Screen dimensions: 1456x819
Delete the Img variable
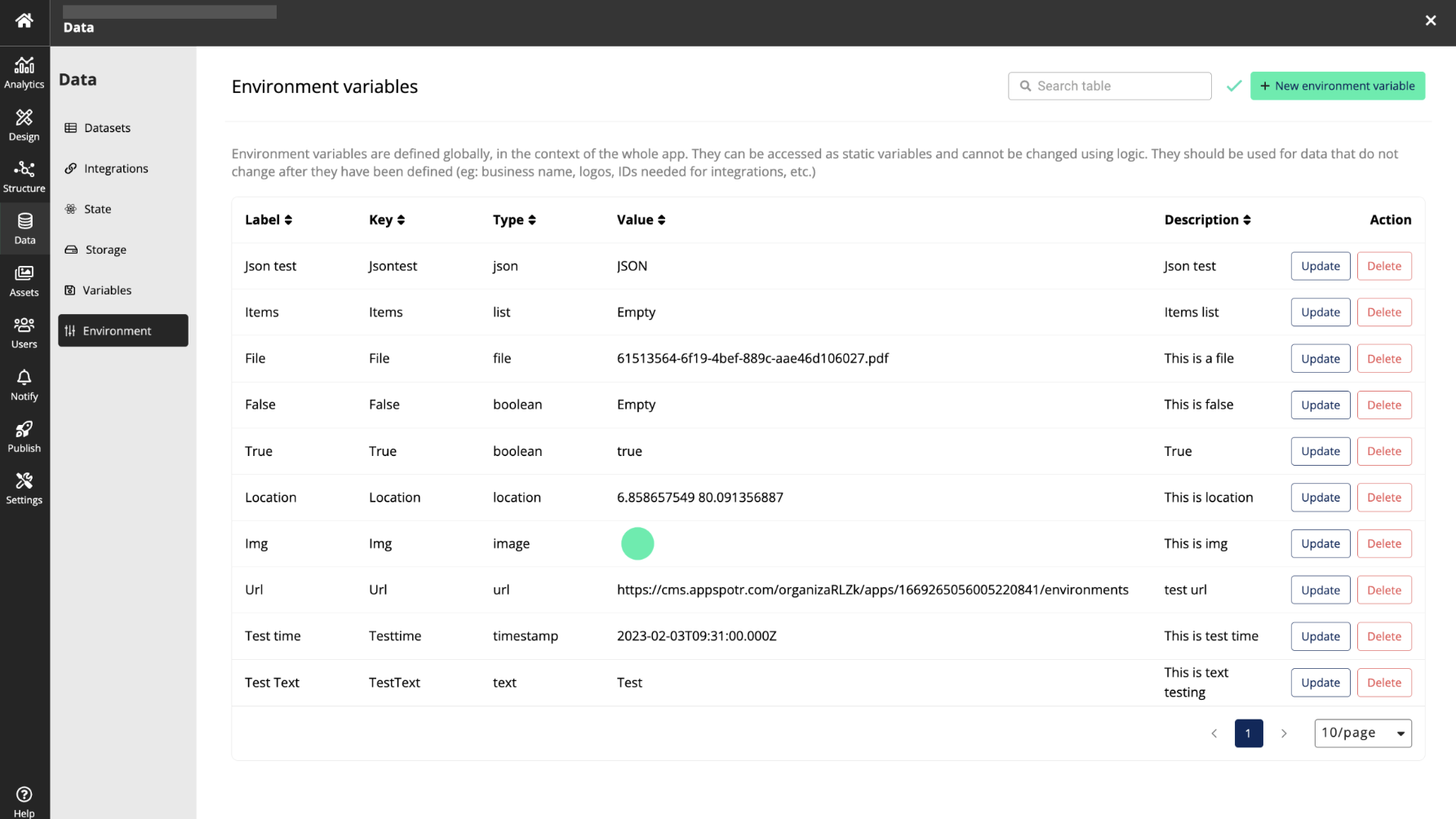tap(1383, 543)
